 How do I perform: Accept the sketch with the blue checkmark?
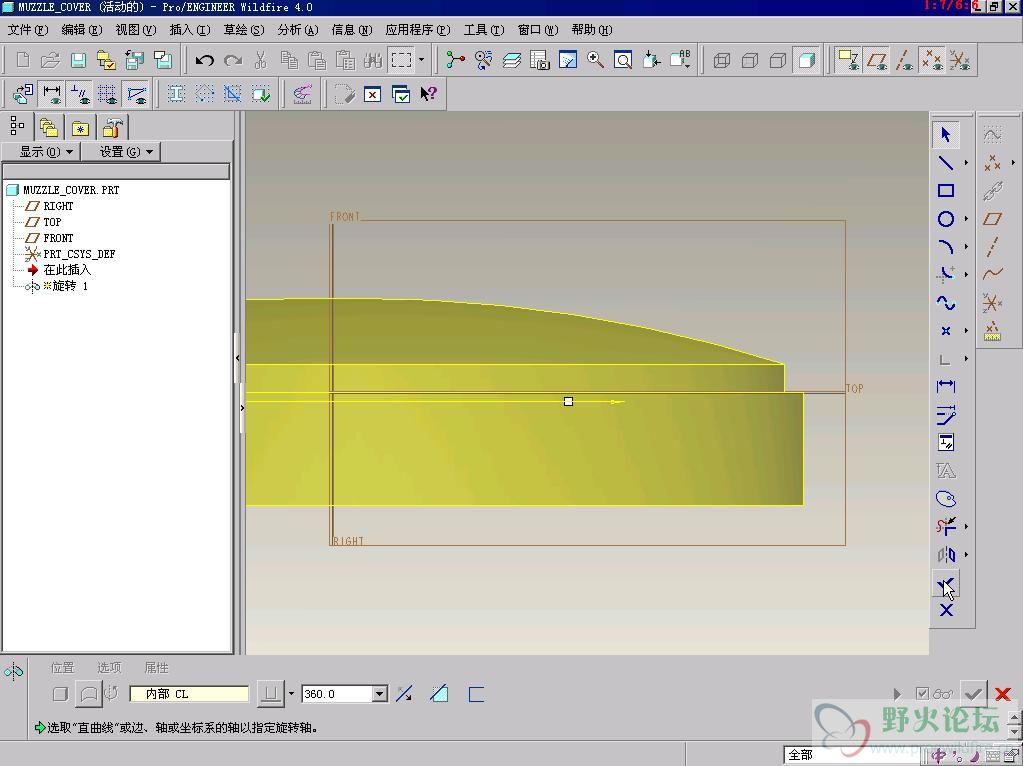pos(945,584)
